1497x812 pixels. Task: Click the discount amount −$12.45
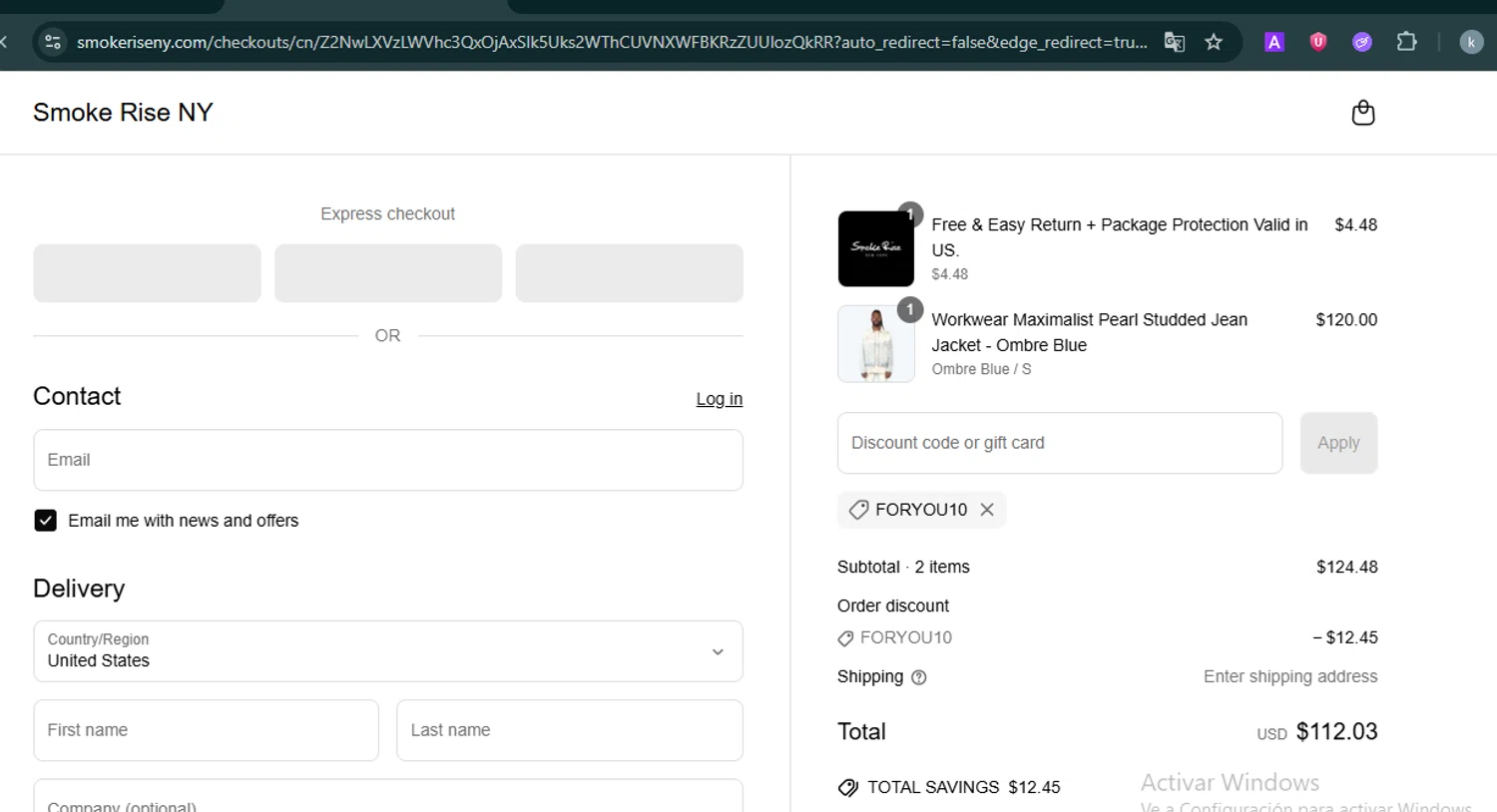pyautogui.click(x=1345, y=637)
